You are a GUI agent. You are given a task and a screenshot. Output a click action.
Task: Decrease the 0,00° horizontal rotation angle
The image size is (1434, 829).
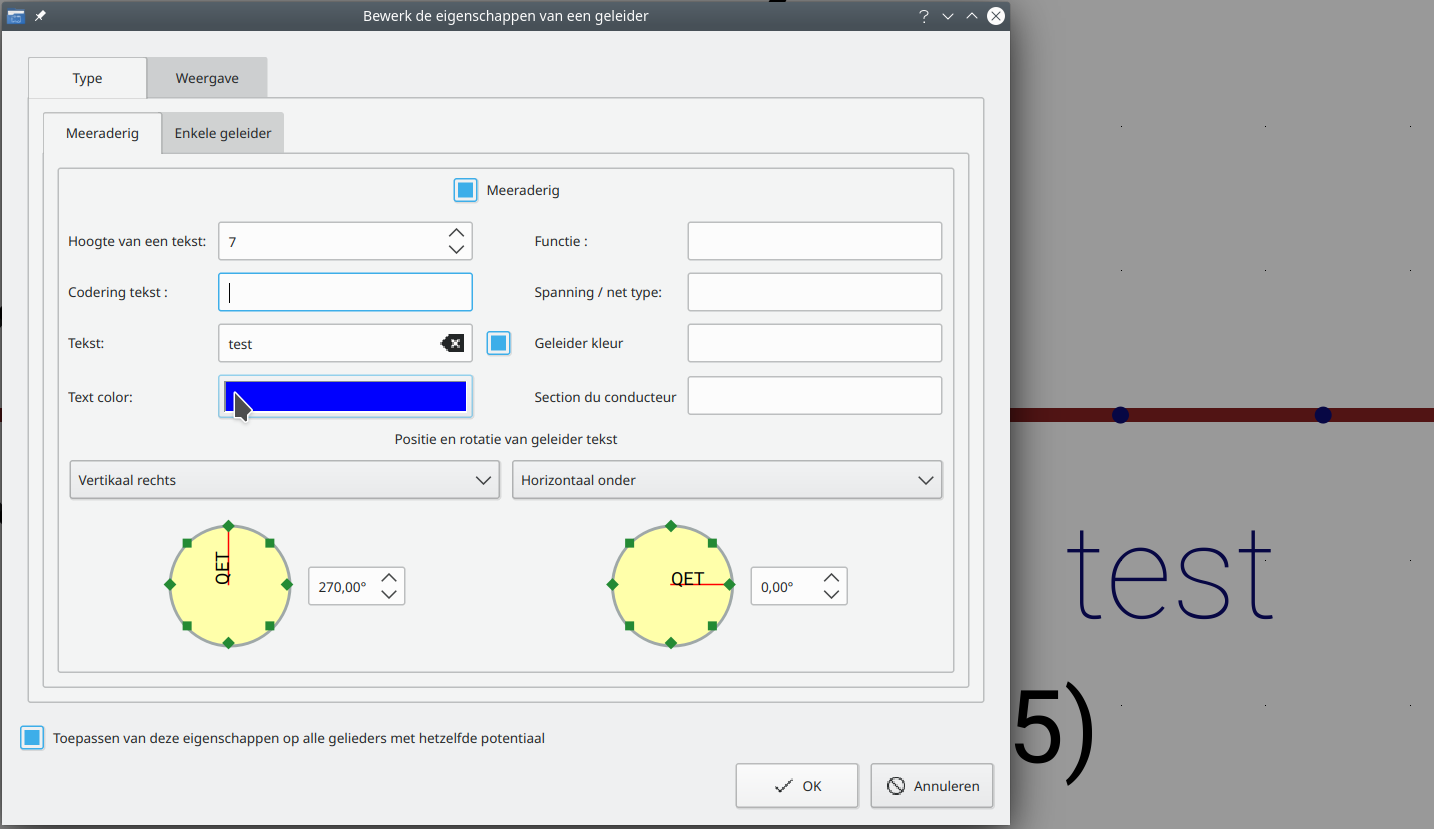831,595
